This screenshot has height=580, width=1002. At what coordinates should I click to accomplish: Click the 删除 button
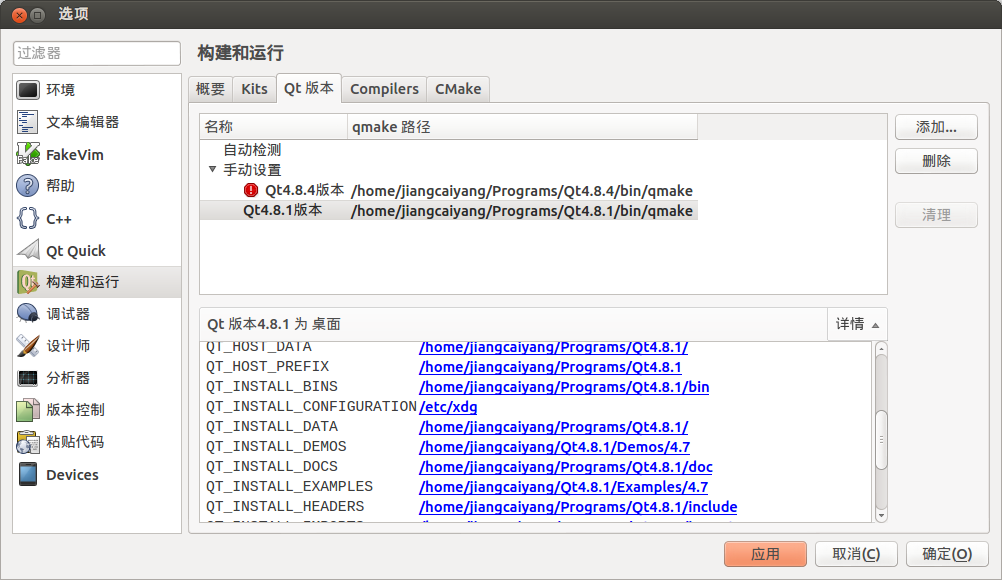pyautogui.click(x=936, y=161)
